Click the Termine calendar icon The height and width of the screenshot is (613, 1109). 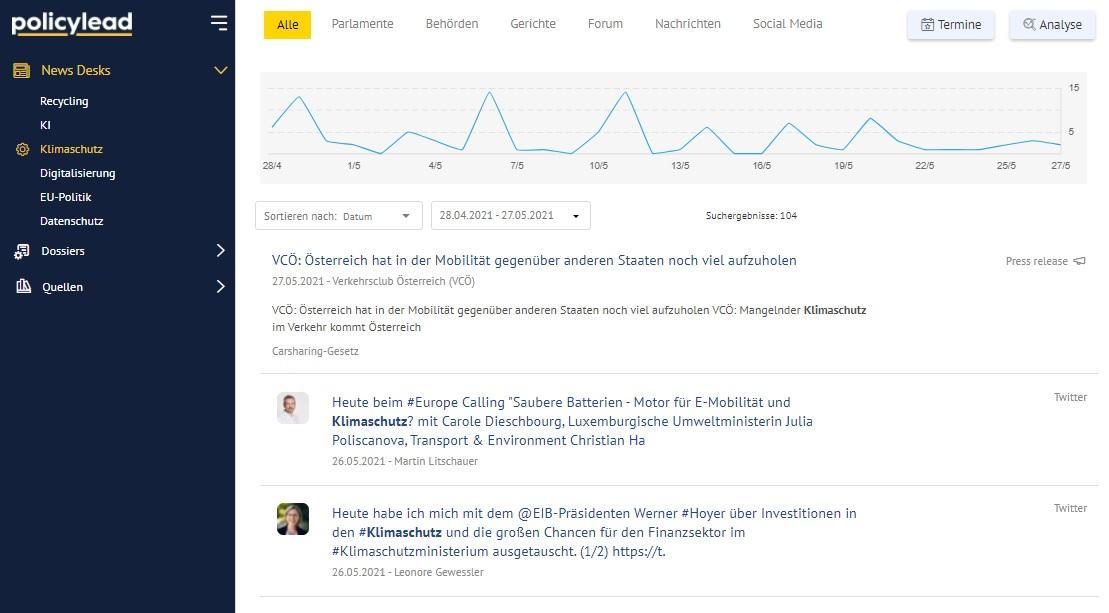(926, 24)
